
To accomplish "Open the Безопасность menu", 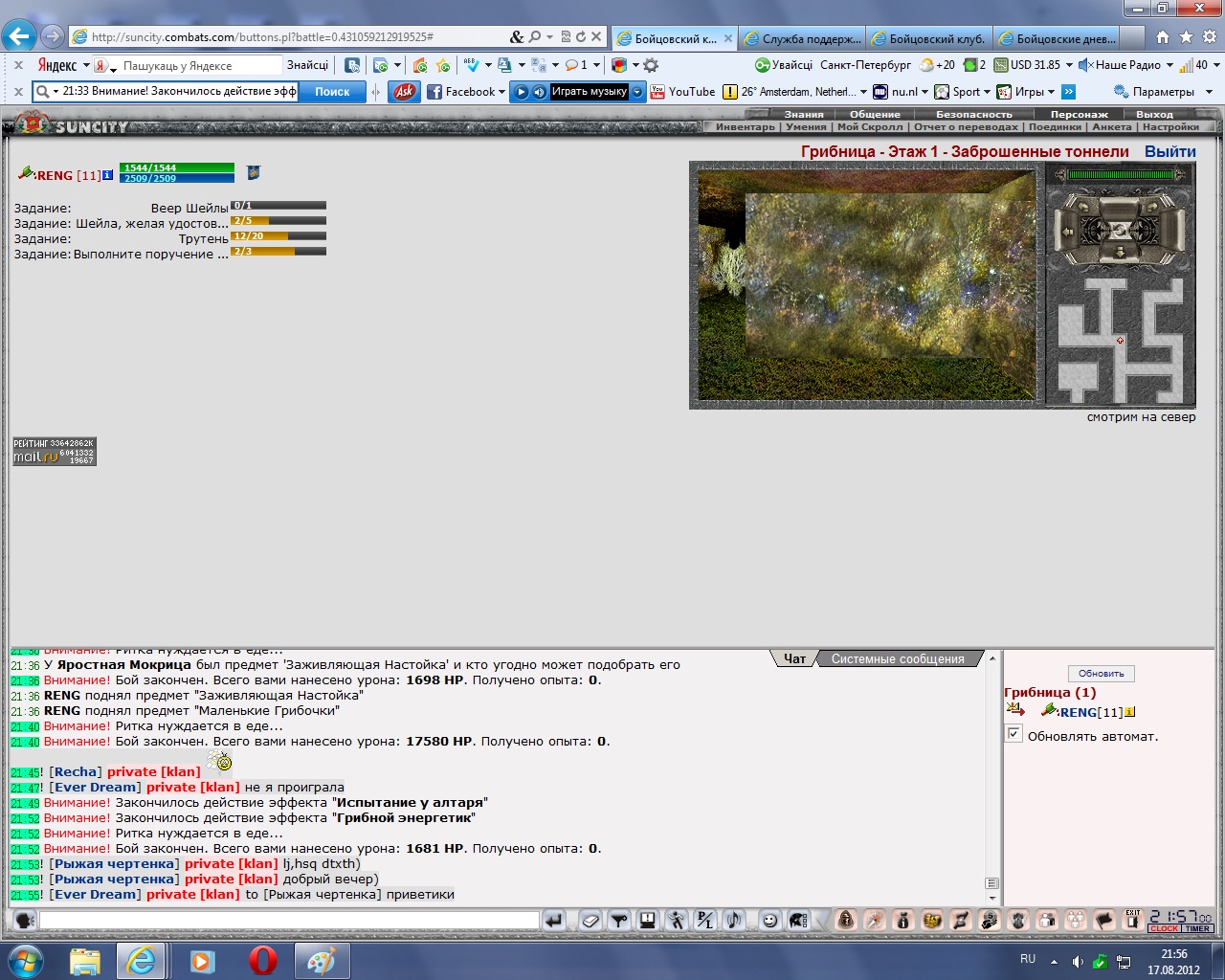I will click(x=974, y=114).
